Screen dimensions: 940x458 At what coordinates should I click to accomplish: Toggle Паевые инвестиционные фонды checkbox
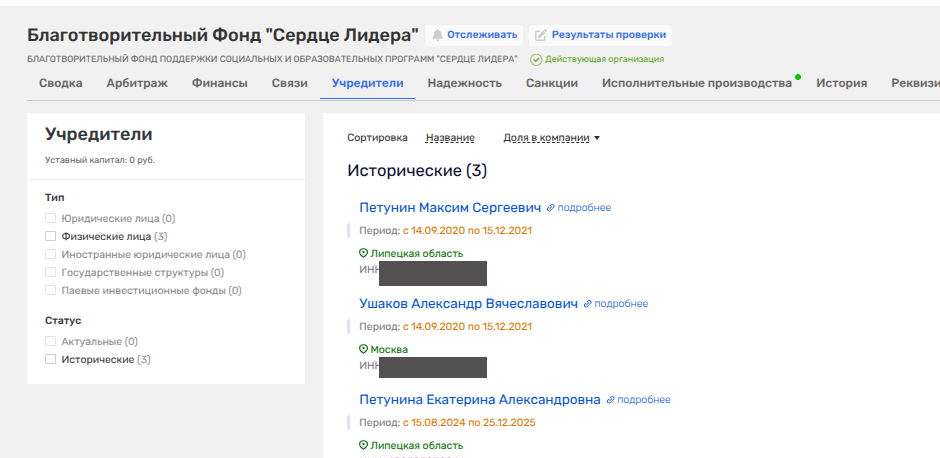[x=50, y=290]
